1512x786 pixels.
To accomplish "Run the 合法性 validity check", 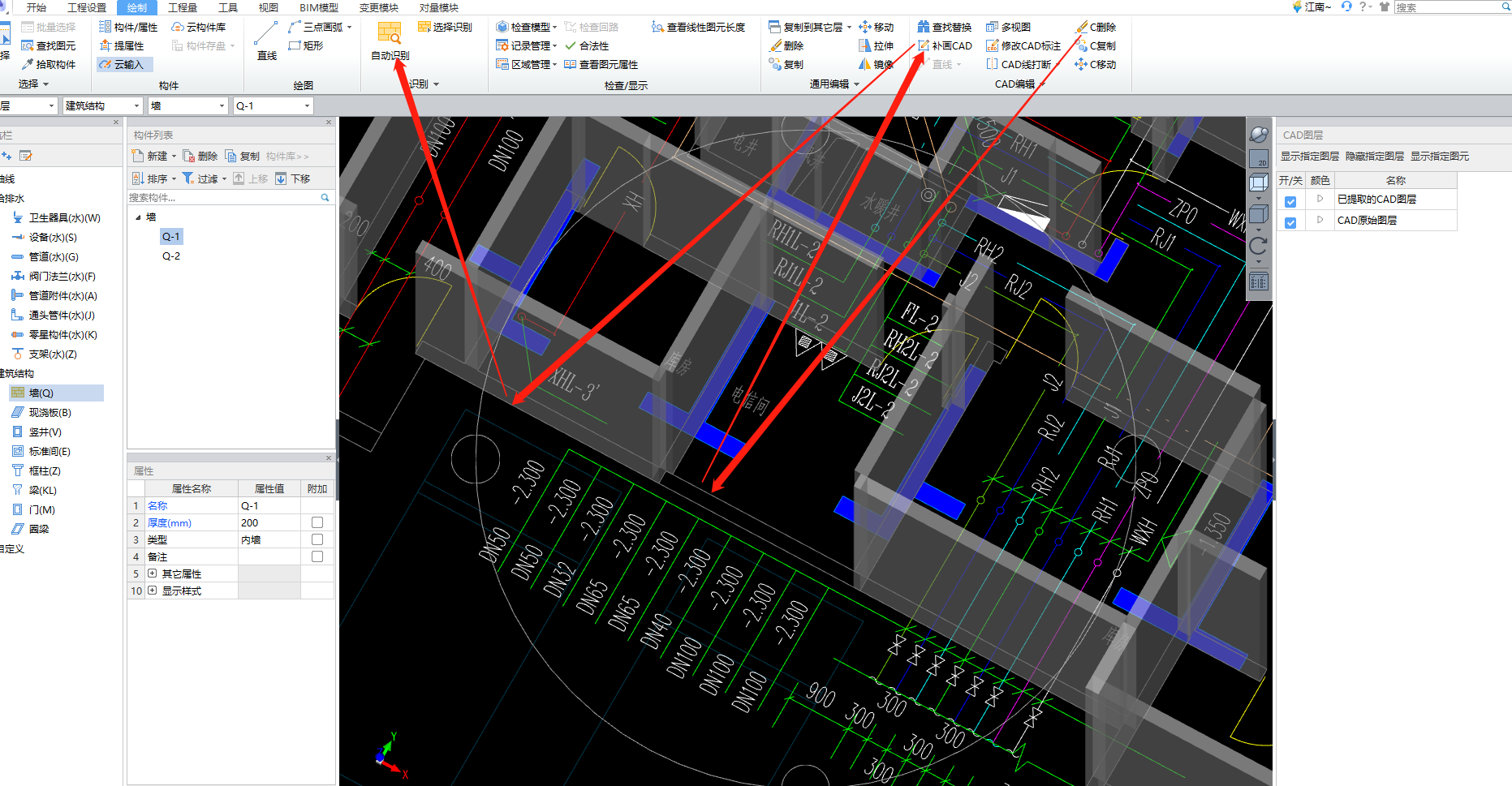I will [587, 46].
